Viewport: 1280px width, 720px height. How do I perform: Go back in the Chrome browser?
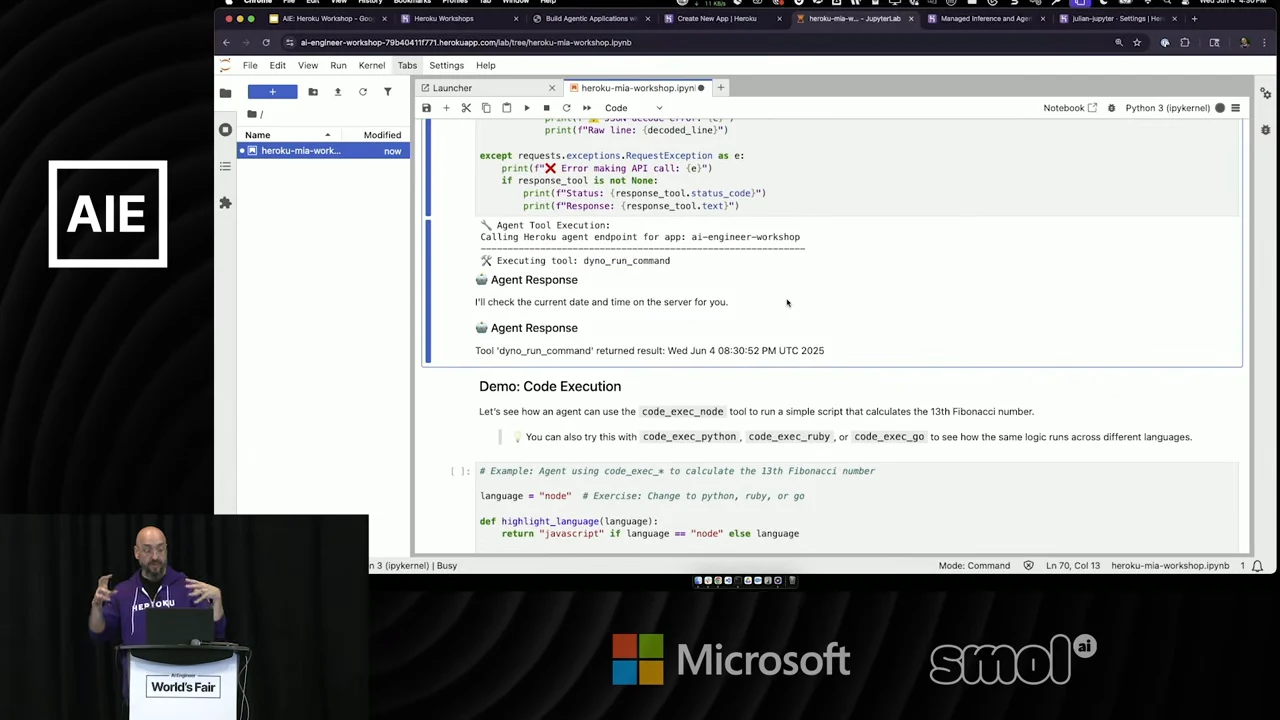tap(226, 42)
